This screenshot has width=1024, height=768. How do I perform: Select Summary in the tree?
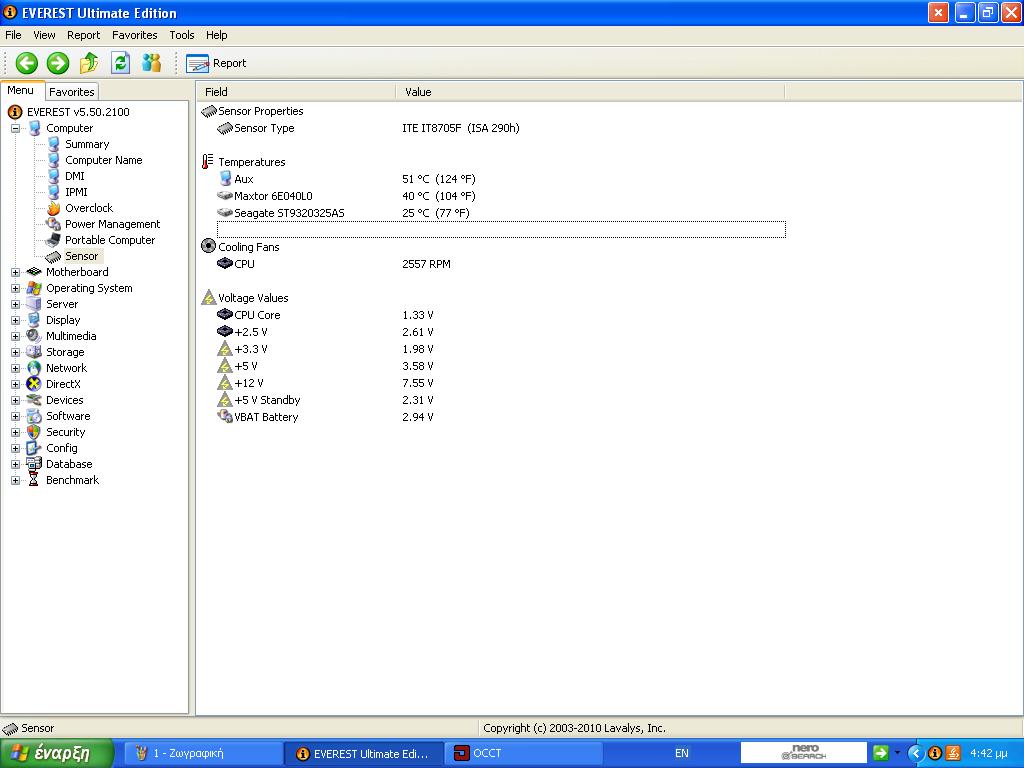coord(87,144)
